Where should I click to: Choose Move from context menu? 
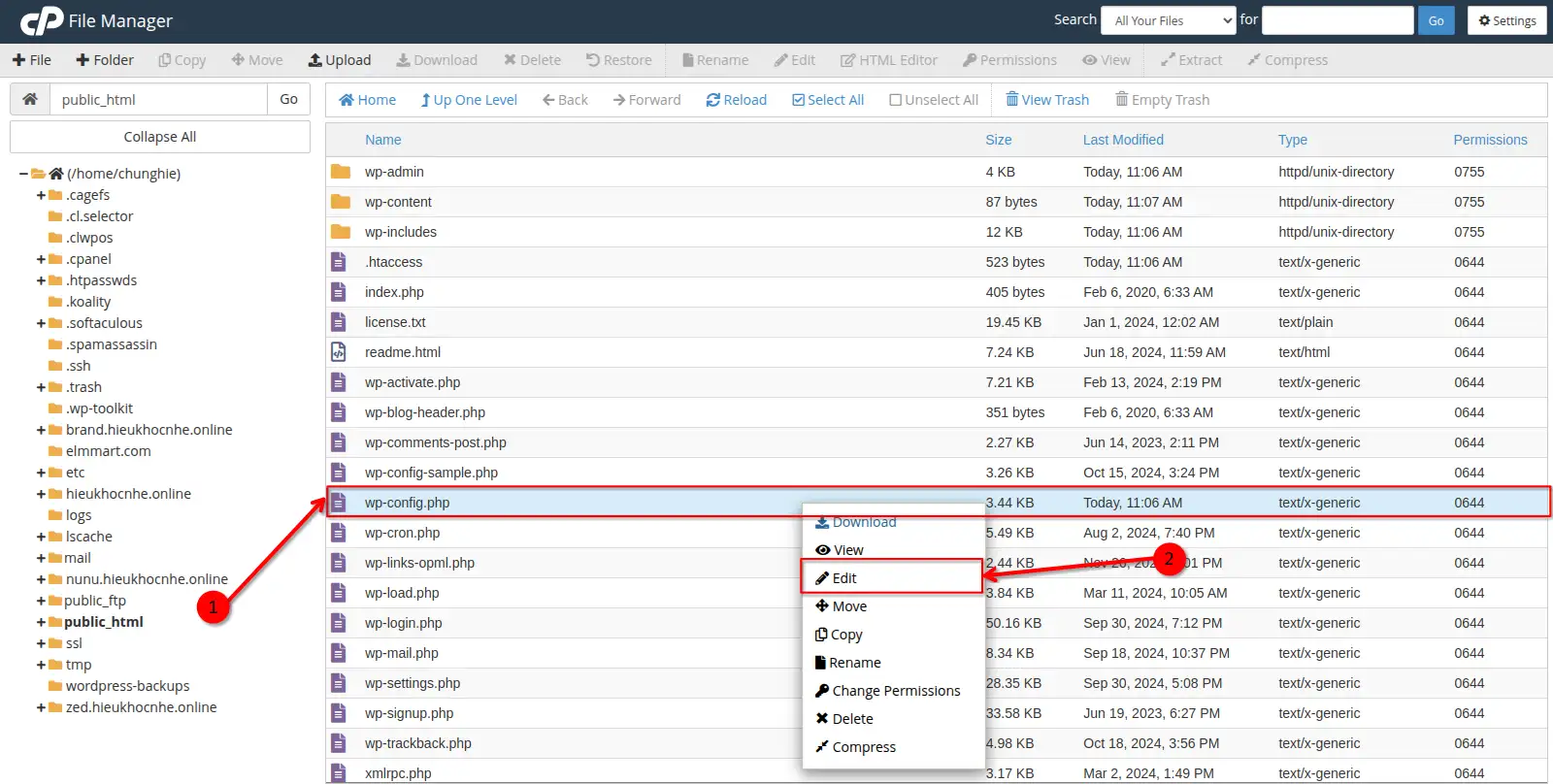pyautogui.click(x=841, y=606)
